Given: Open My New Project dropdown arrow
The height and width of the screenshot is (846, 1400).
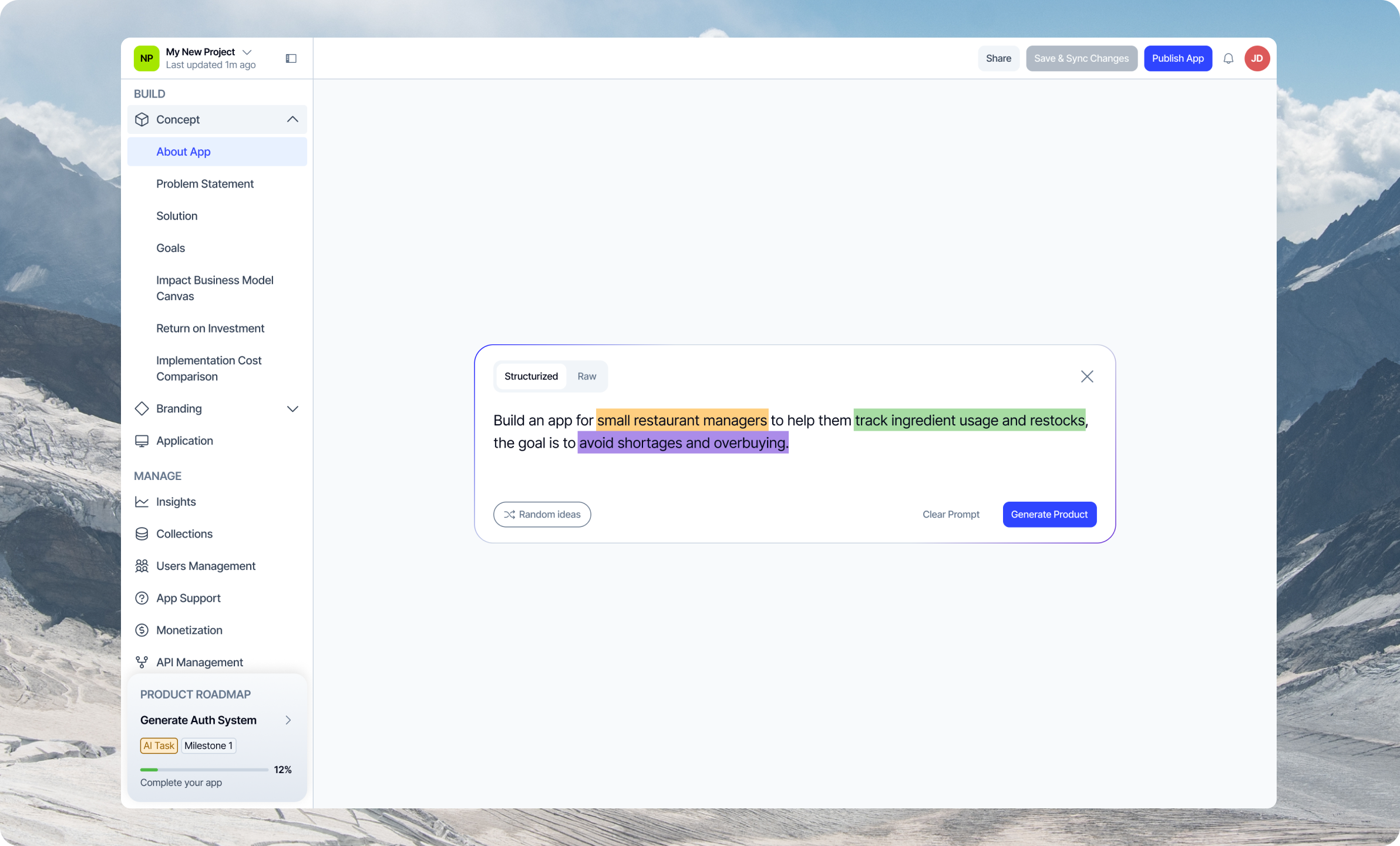Looking at the screenshot, I should pos(247,52).
